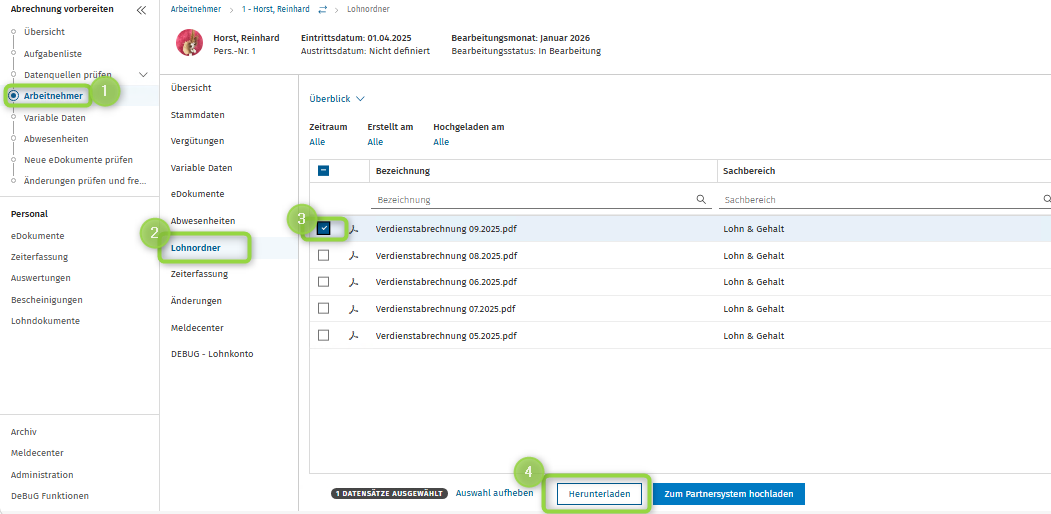
Task: Go to Übersicht in workflow steps
Action: 44,31
